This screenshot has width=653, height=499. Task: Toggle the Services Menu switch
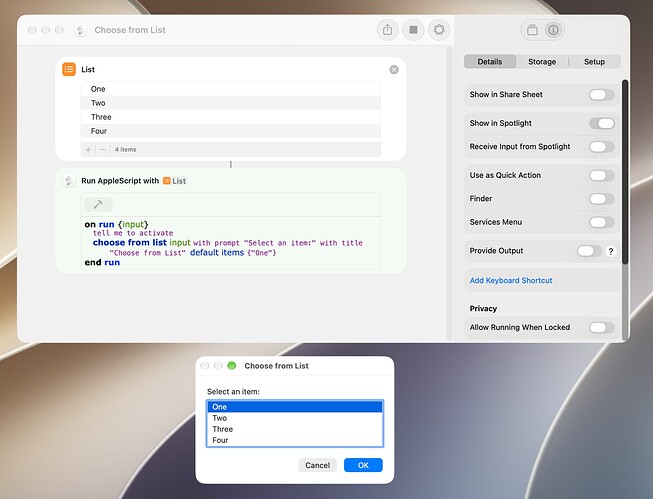601,222
